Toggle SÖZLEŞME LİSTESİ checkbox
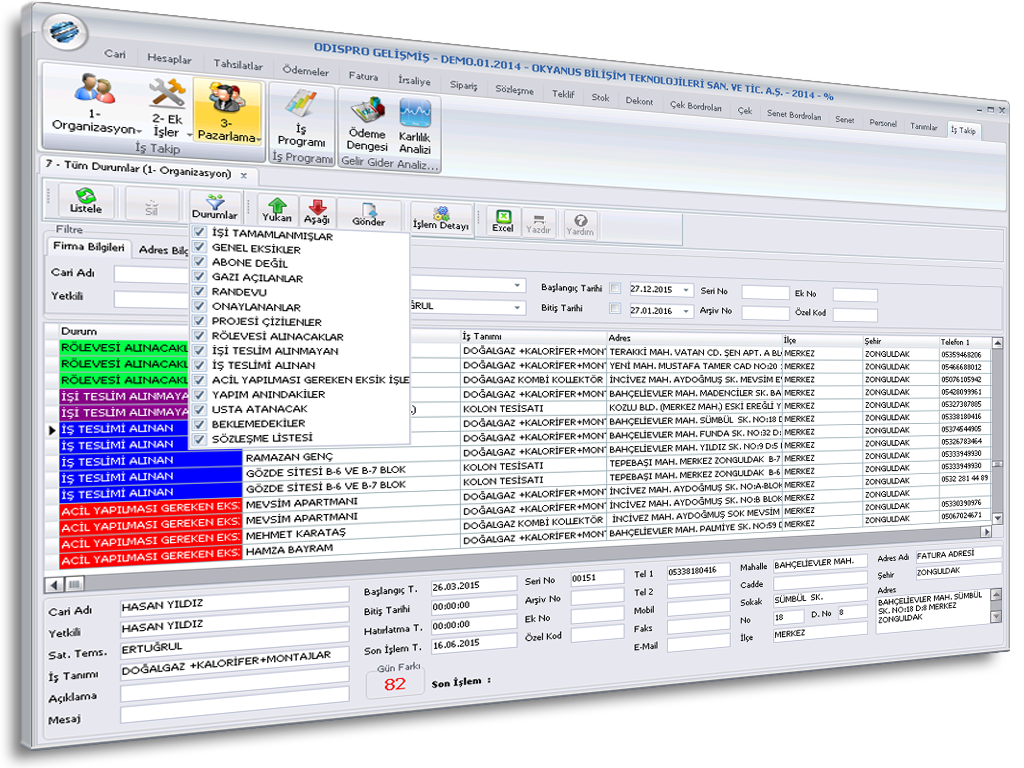 (200, 438)
